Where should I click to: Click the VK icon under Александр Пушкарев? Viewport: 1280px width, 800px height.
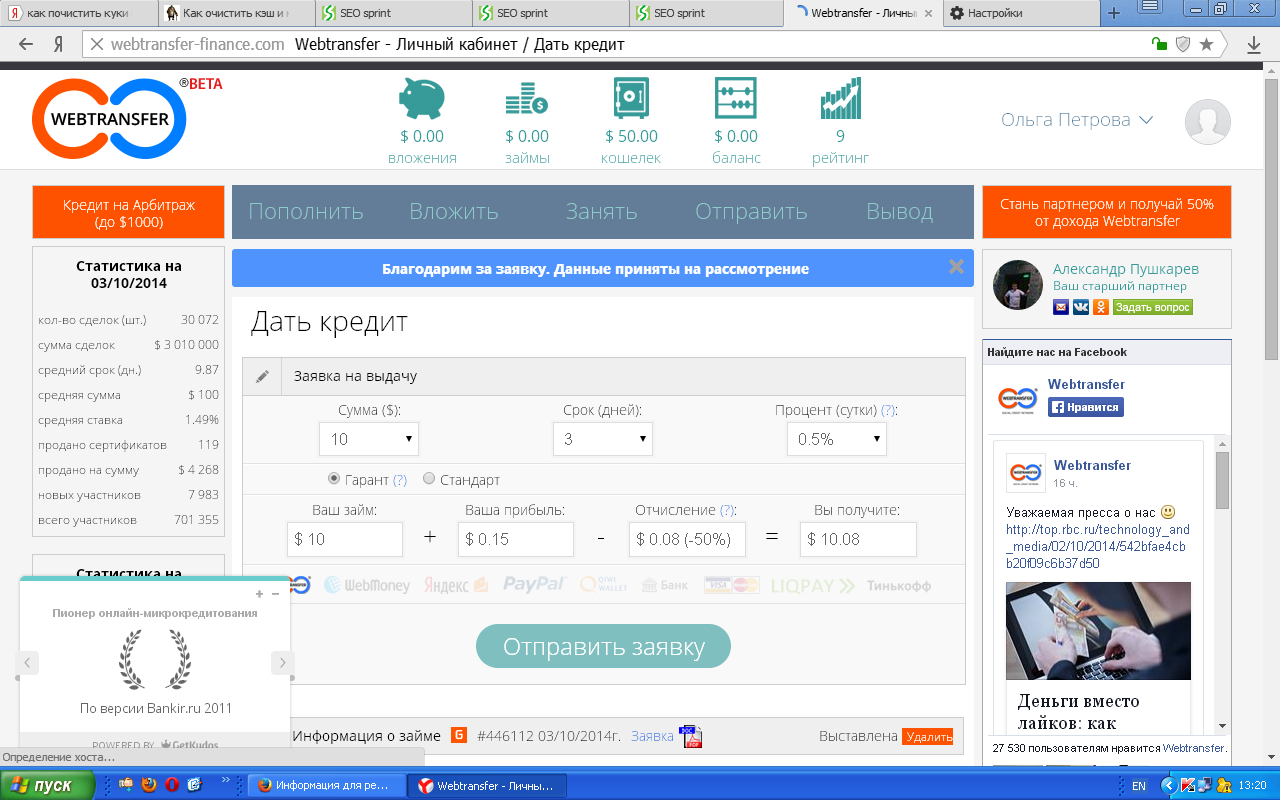(1081, 307)
